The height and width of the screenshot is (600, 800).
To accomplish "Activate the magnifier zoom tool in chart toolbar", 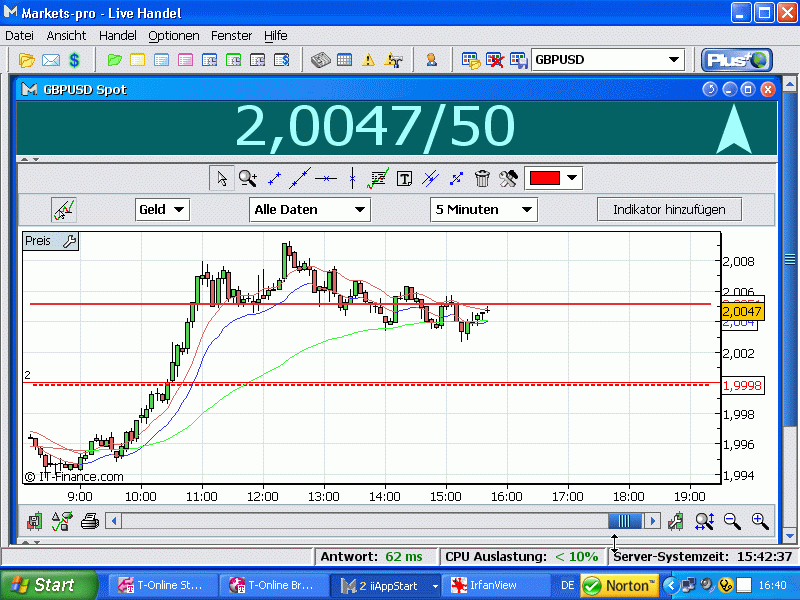I will pyautogui.click(x=247, y=179).
